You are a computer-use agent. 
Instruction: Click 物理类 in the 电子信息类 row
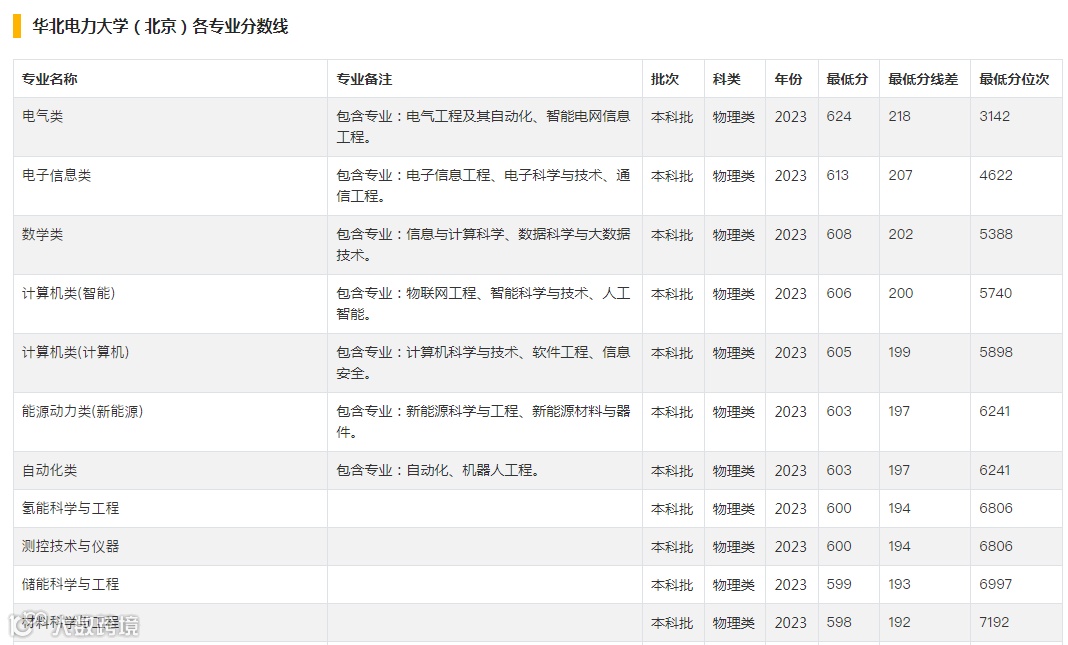coord(734,176)
